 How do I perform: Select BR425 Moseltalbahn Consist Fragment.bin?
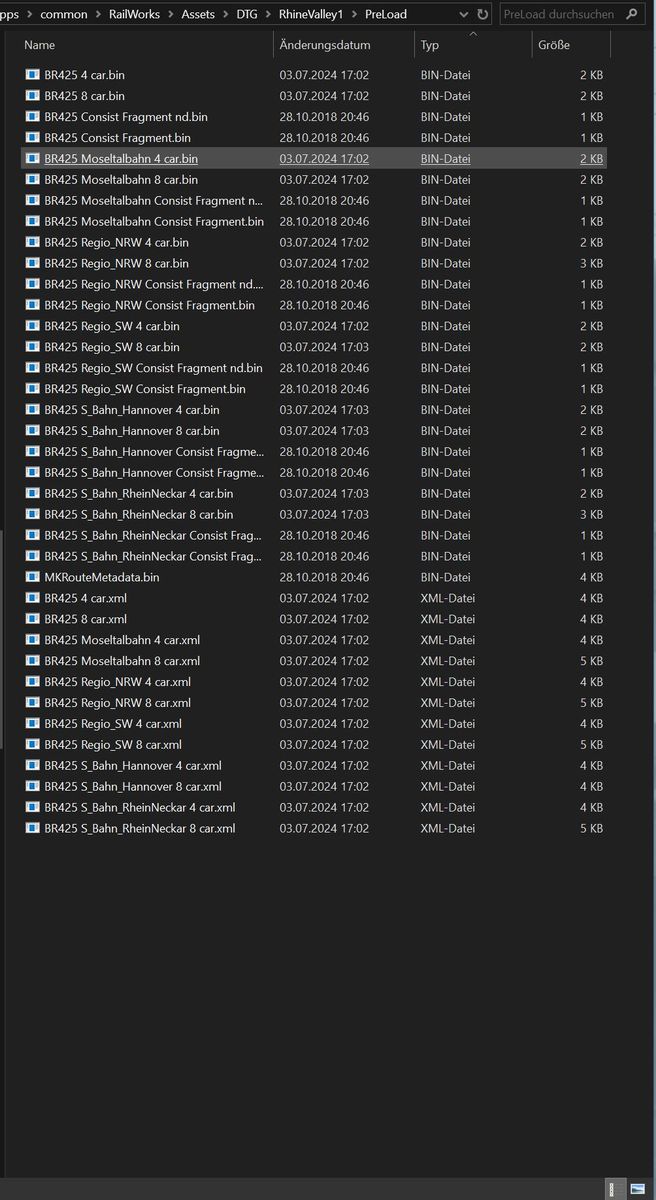313,221
